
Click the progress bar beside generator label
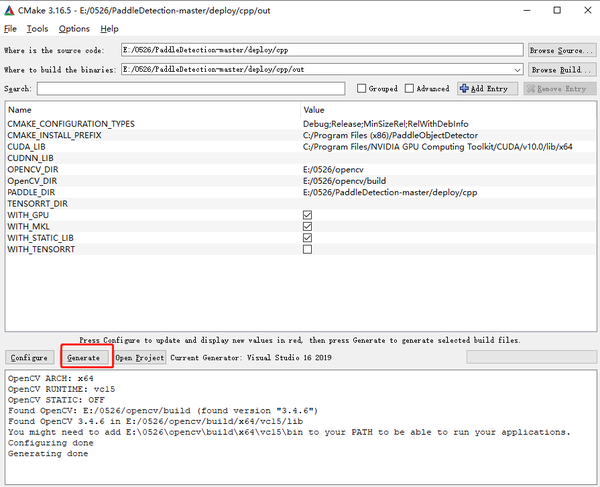[532, 357]
